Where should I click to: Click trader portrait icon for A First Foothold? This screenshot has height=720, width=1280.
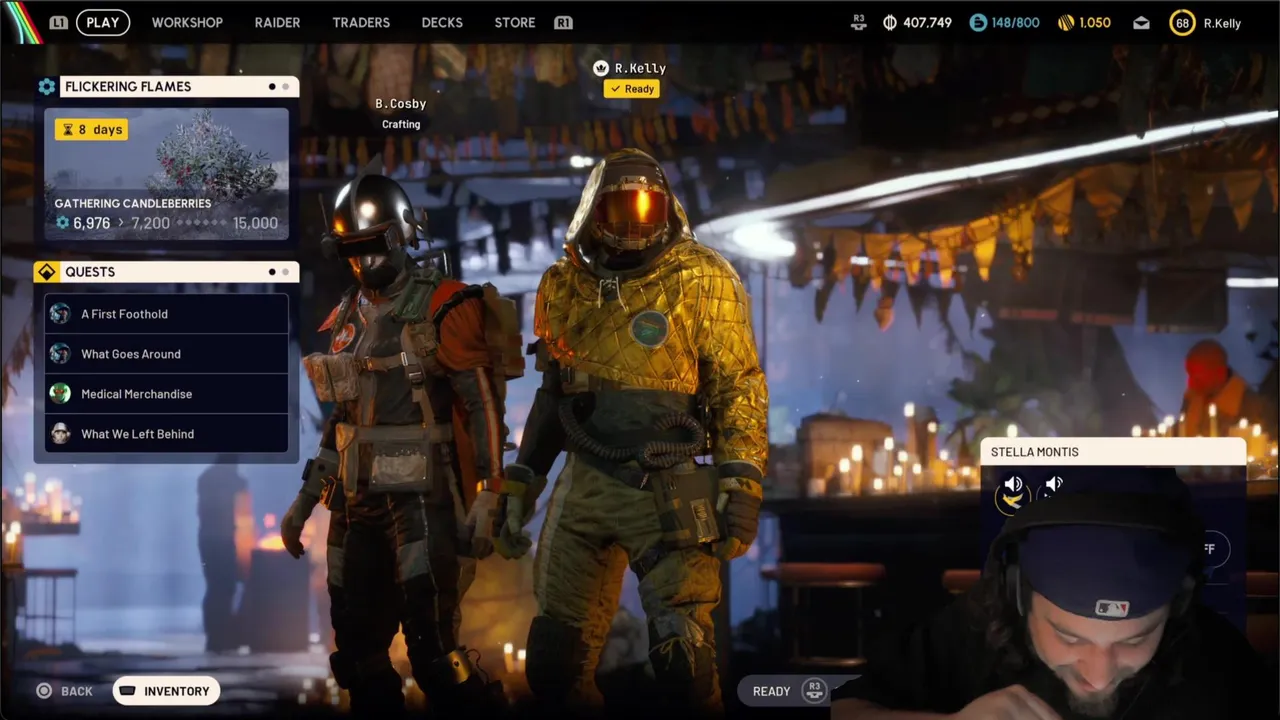point(60,314)
